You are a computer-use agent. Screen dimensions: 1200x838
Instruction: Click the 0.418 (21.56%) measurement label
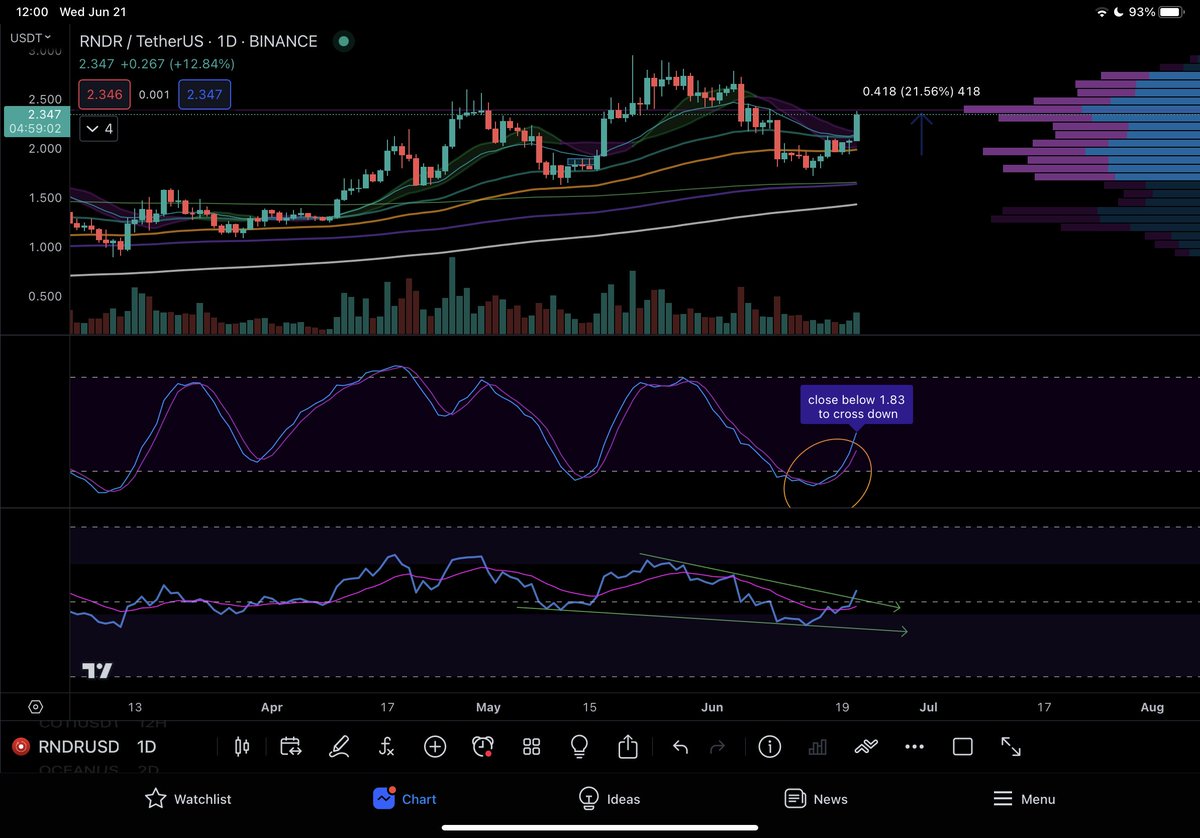[921, 91]
